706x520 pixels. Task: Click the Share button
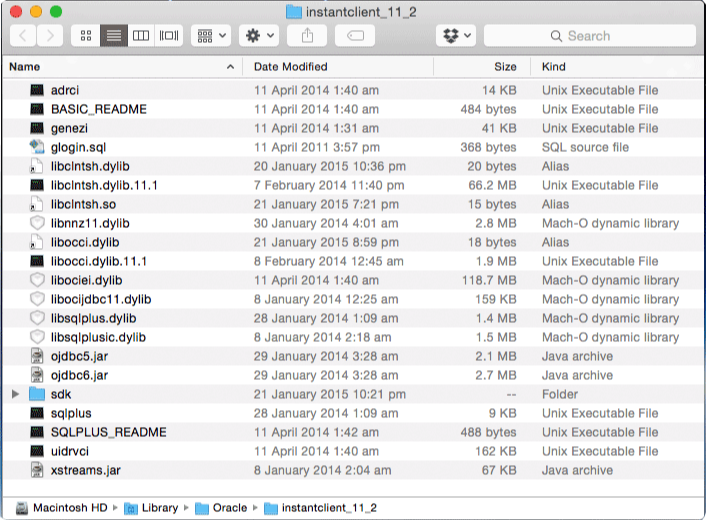click(307, 36)
